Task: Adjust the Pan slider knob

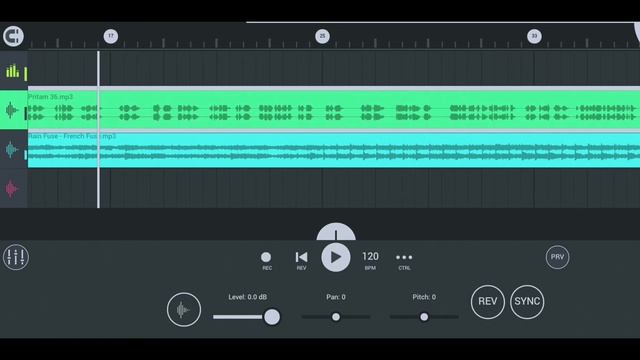Action: click(x=336, y=317)
